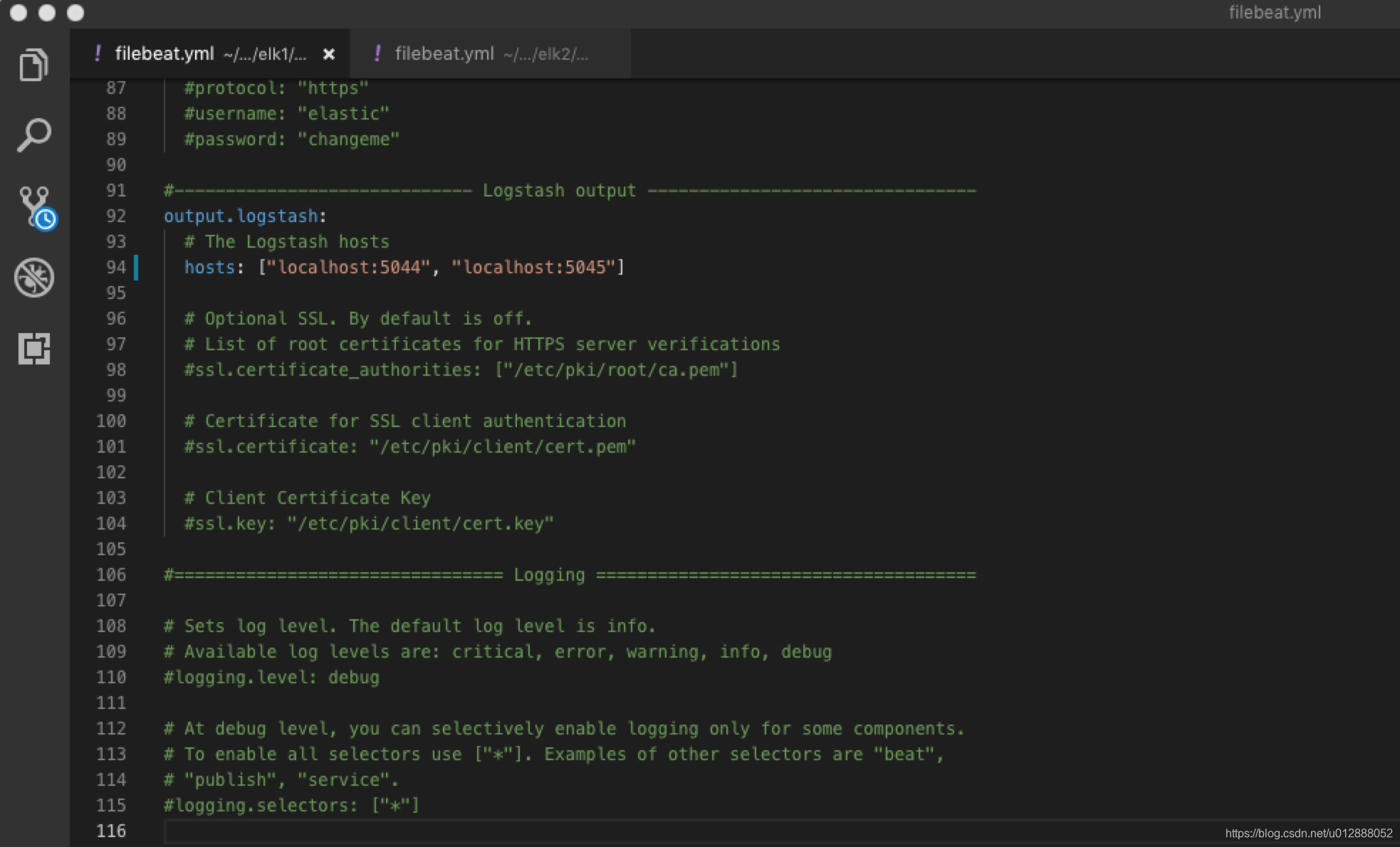Click the "# Available log levels are" comment
This screenshot has height=847, width=1400.
498,652
